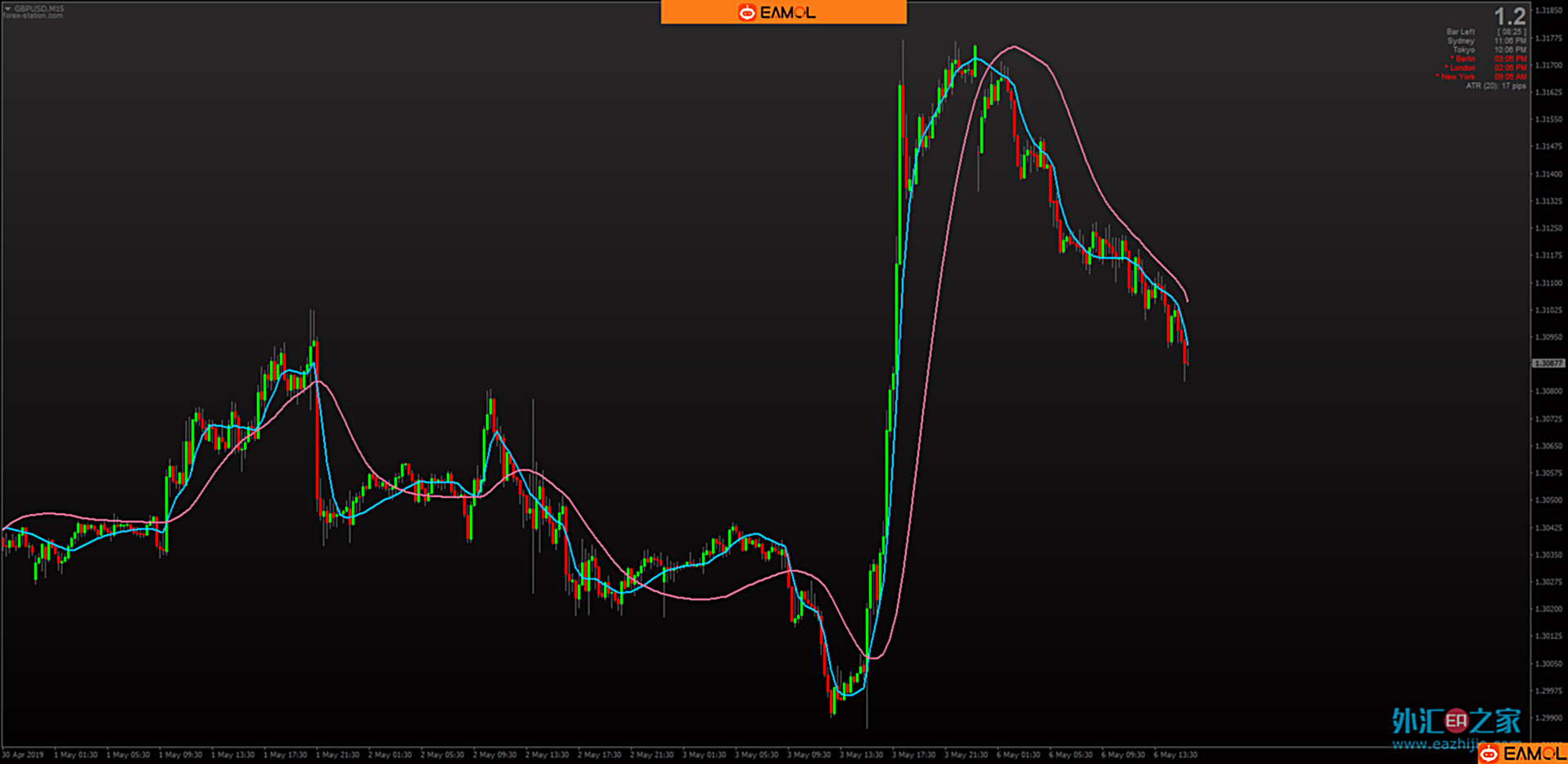The height and width of the screenshot is (764, 1568).
Task: Click the EAMOL robot icon in top banner
Action: pyautogui.click(x=746, y=12)
